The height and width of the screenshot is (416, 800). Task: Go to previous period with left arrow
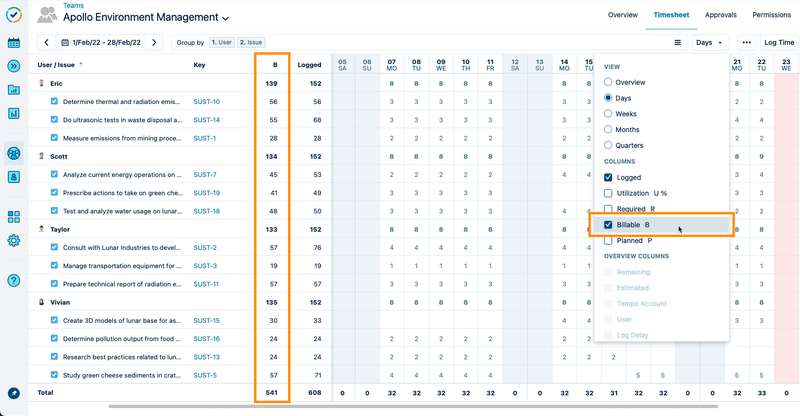(46, 43)
